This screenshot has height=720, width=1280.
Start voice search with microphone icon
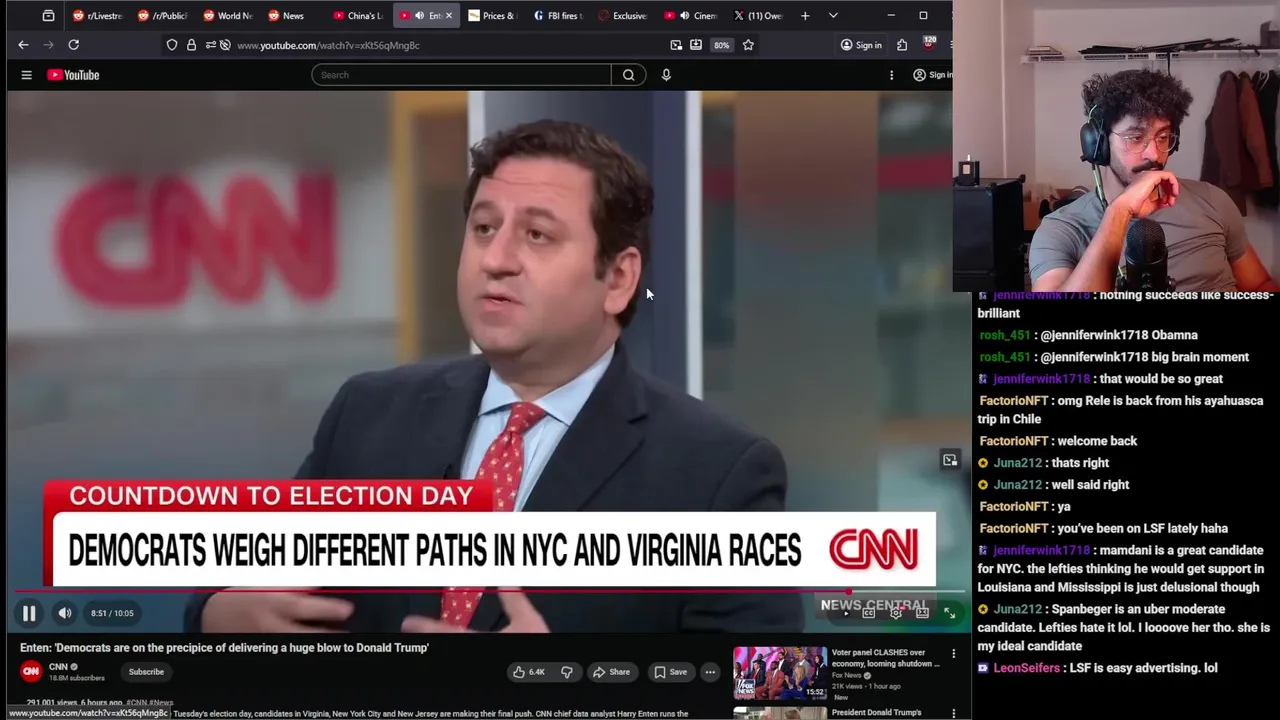click(666, 75)
